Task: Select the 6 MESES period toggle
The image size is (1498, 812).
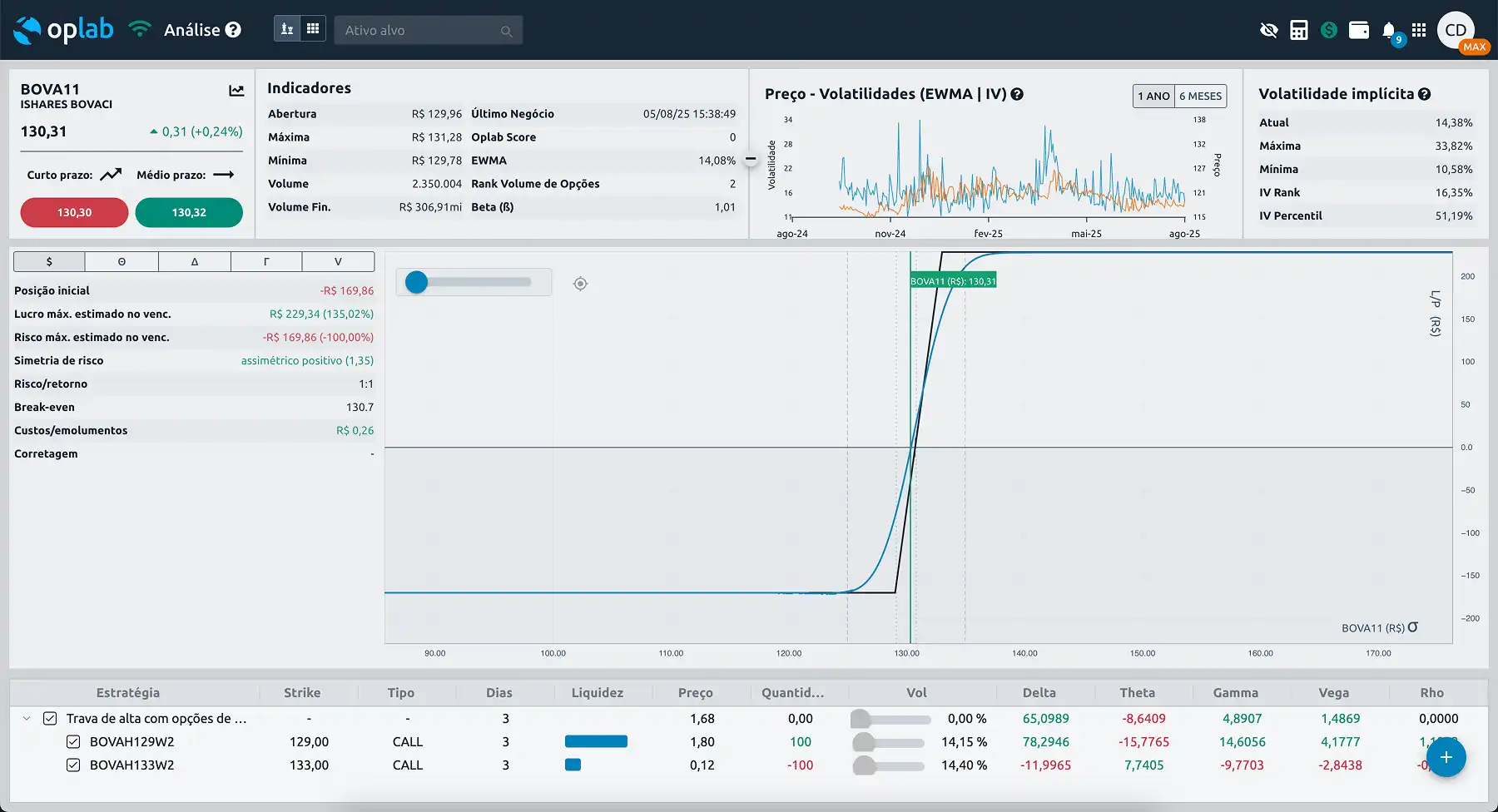Action: (1200, 96)
